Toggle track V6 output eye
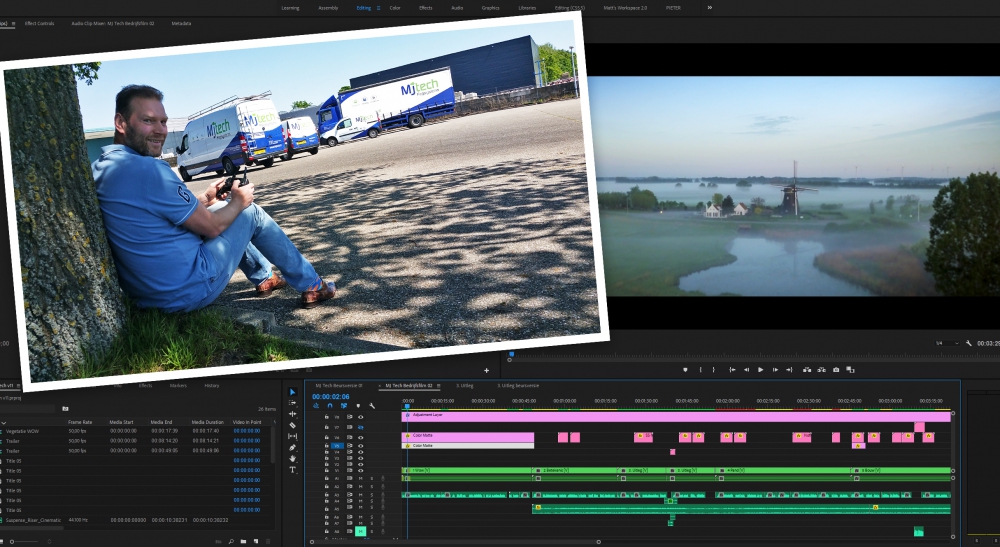The height and width of the screenshot is (547, 1000). point(360,437)
